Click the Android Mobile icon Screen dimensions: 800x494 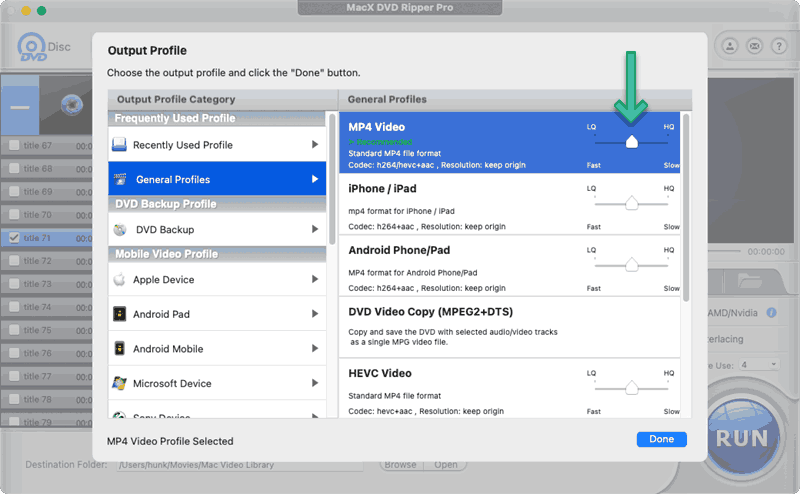coord(119,349)
